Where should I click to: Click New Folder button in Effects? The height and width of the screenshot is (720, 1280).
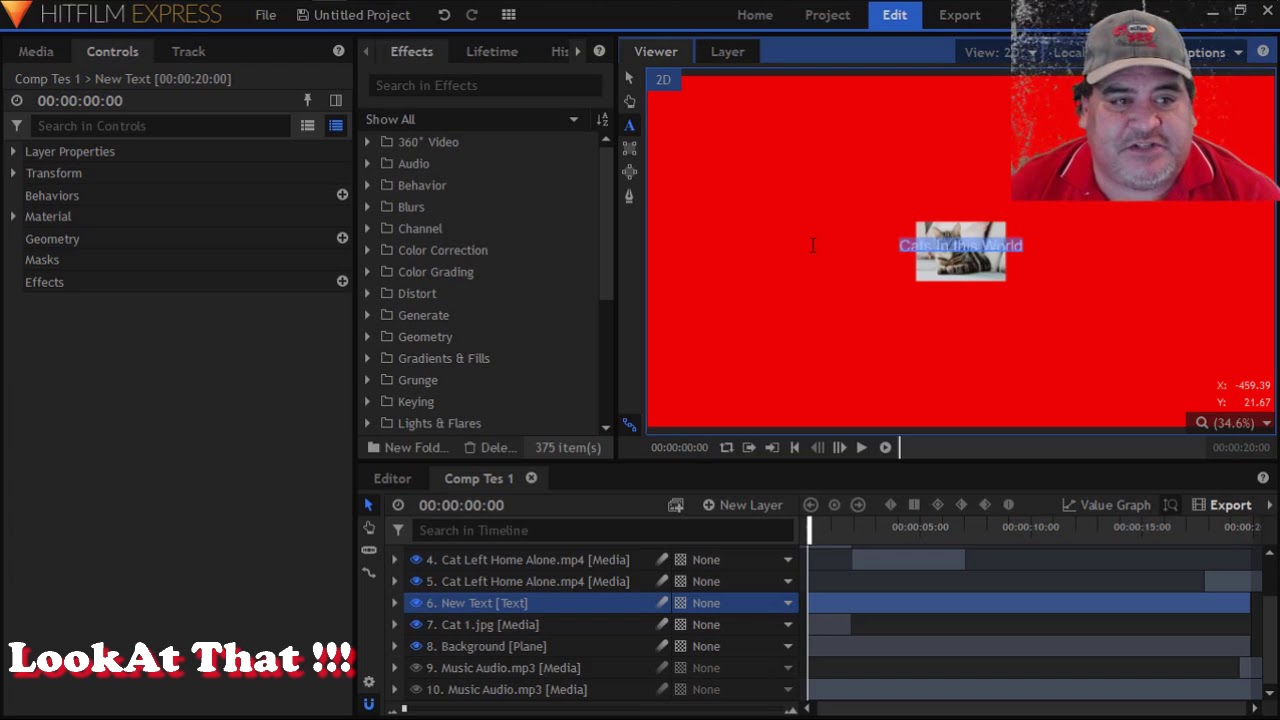[x=408, y=448]
